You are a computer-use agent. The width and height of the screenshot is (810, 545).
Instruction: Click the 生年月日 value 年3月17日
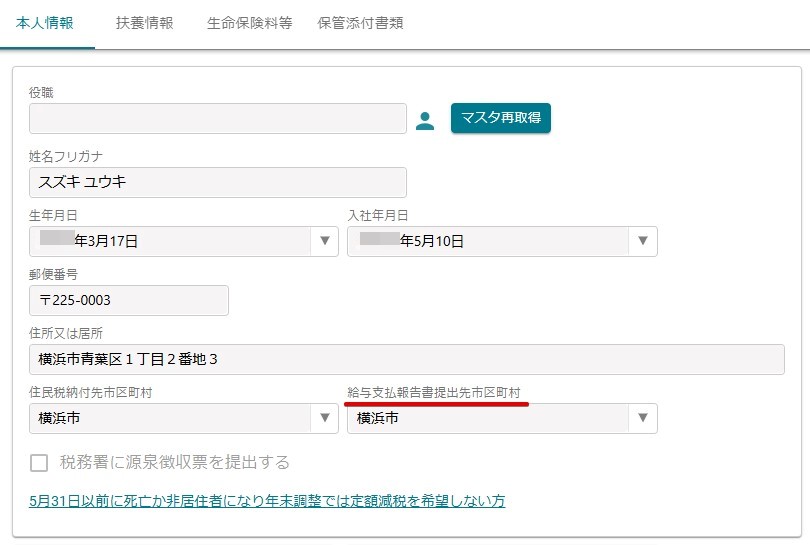[106, 241]
